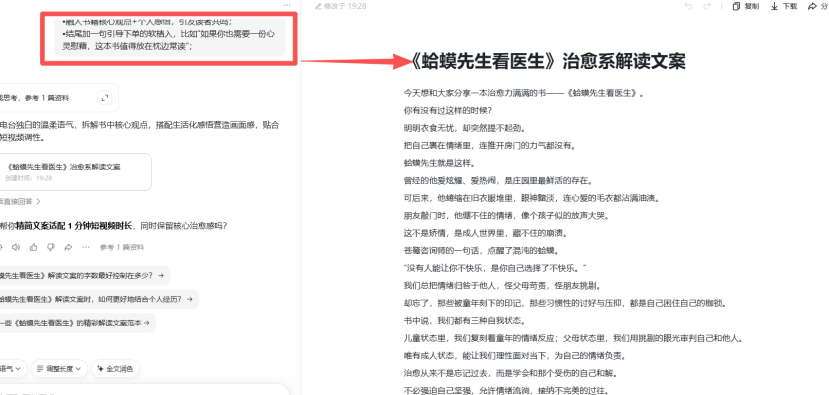The image size is (829, 395).
Task: Click the document title 《蛤蟆先生看医生》治愈系解读文案
Action: click(547, 61)
